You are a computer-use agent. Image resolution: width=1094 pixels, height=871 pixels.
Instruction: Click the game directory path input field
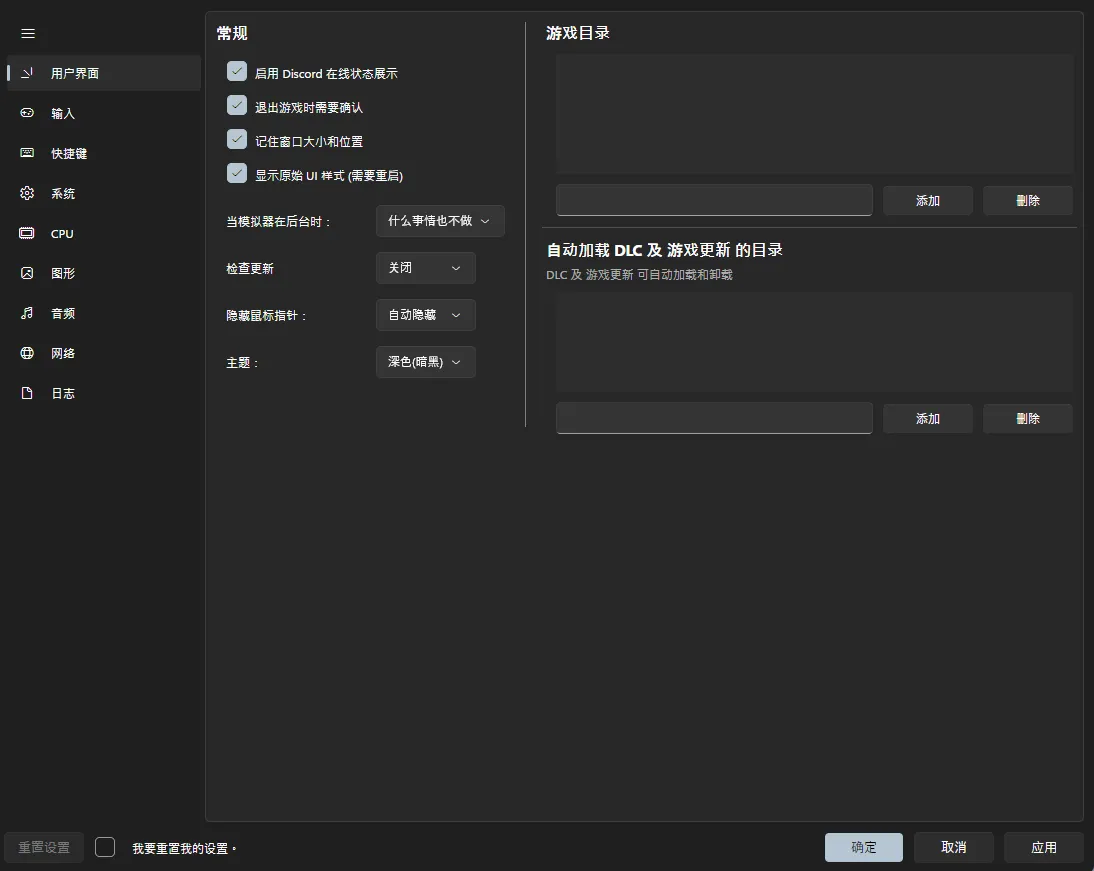coord(713,200)
